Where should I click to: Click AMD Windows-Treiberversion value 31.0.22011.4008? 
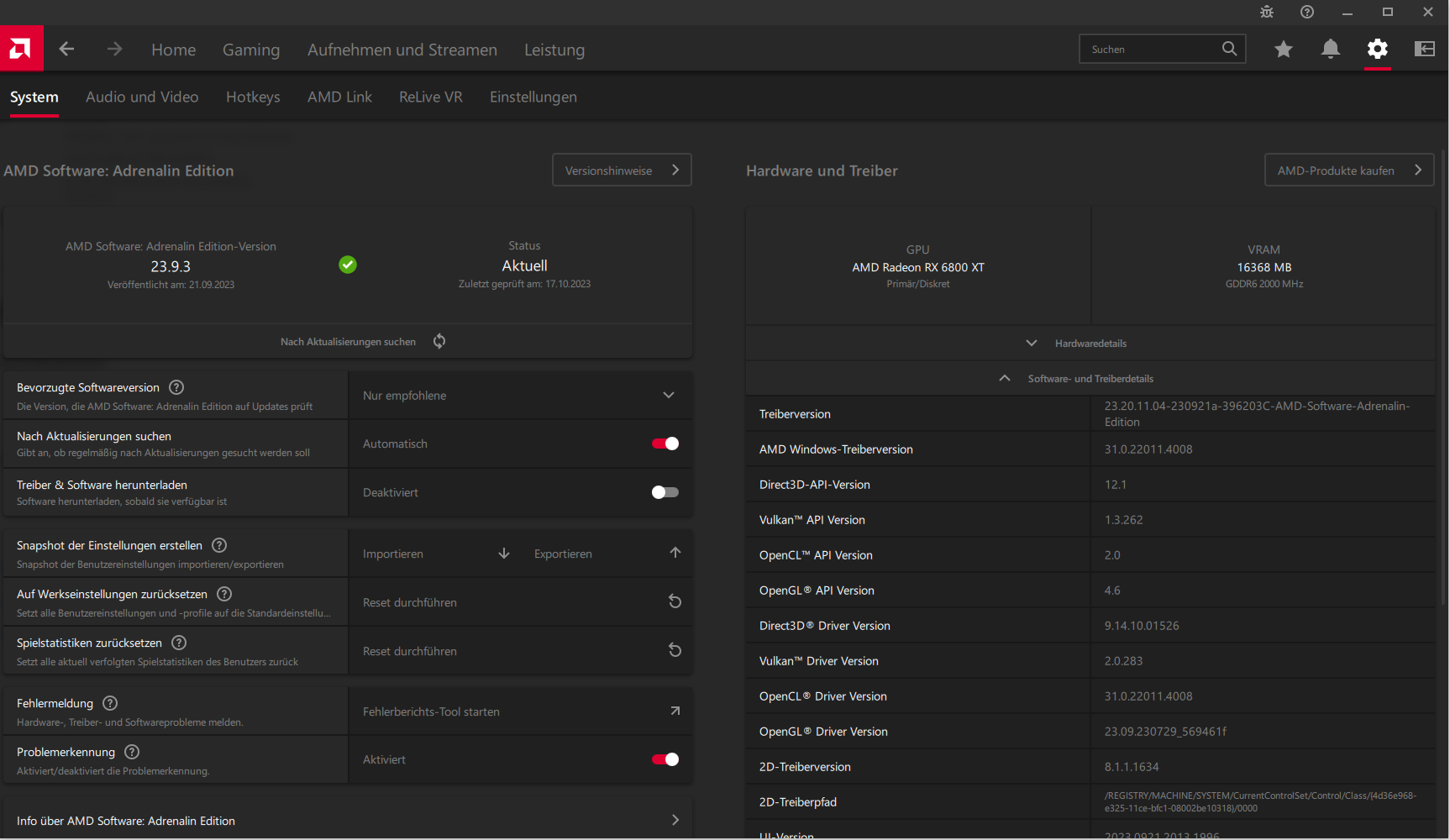tap(1148, 449)
